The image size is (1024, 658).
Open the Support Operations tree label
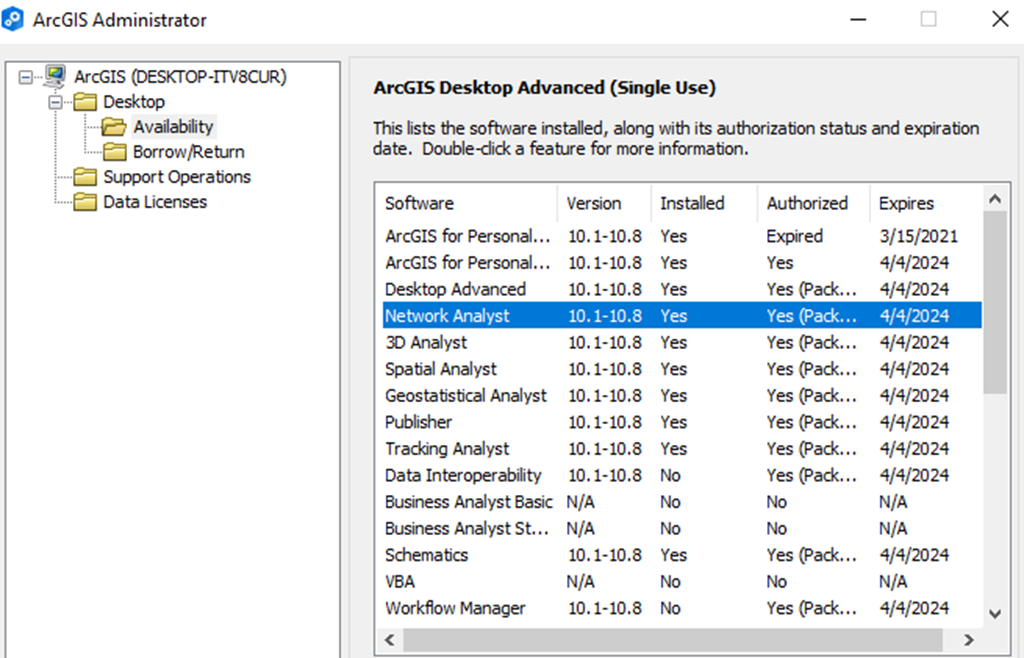coord(177,177)
